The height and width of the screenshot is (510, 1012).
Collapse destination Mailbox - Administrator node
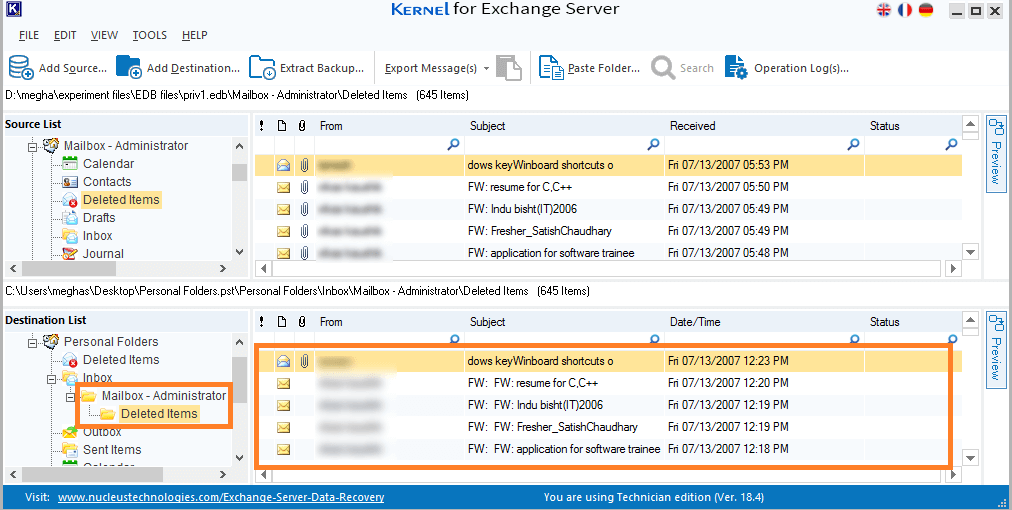click(x=70, y=397)
